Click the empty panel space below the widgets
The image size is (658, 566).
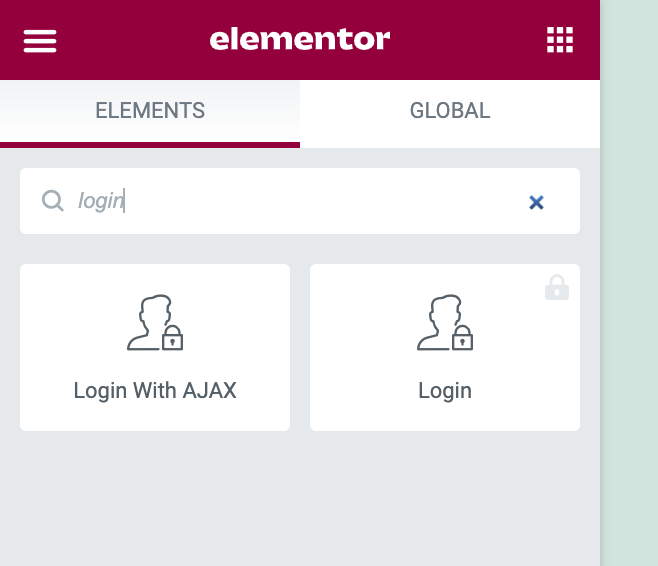(x=300, y=498)
